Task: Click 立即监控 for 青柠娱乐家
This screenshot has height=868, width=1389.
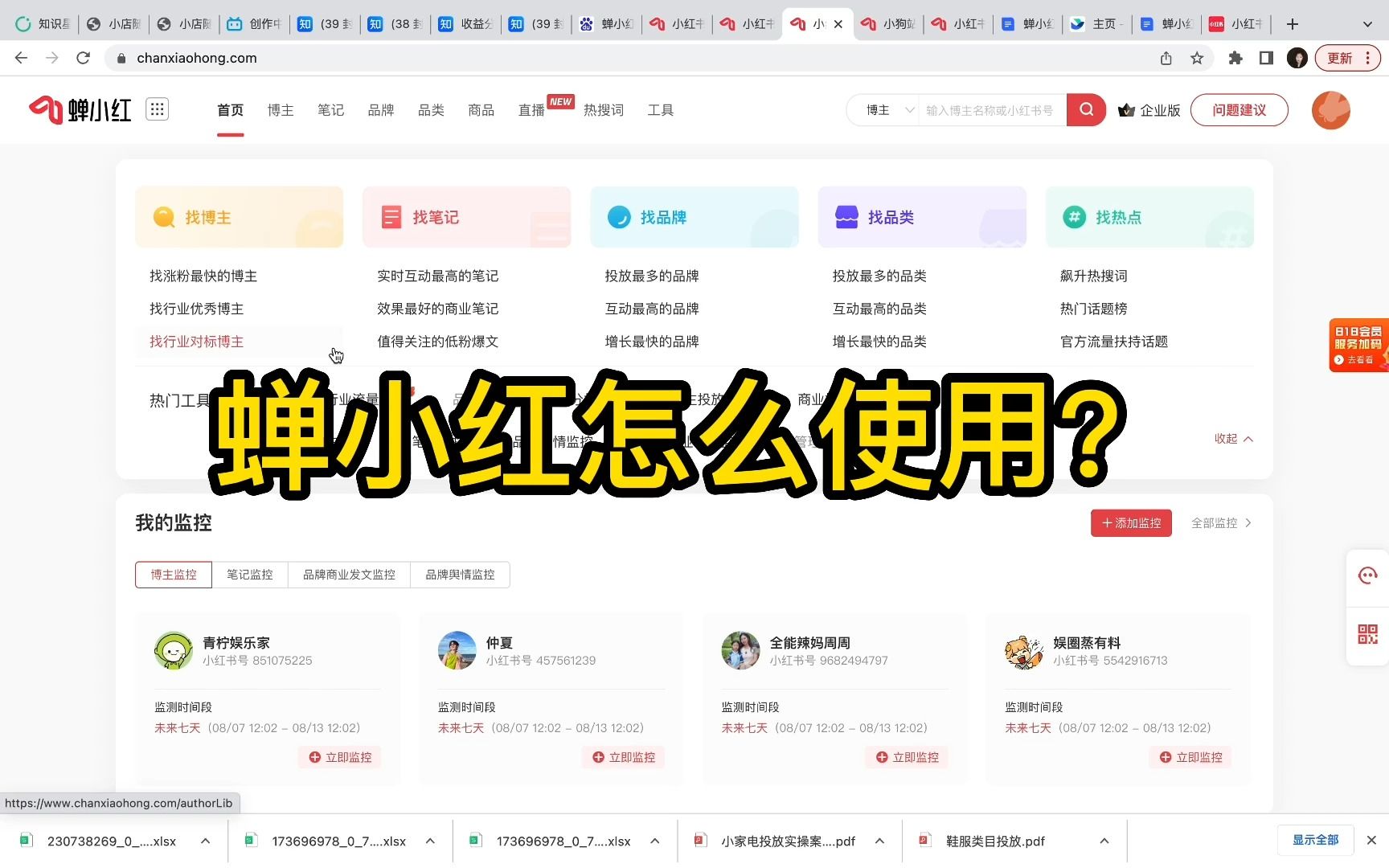Action: 340,757
